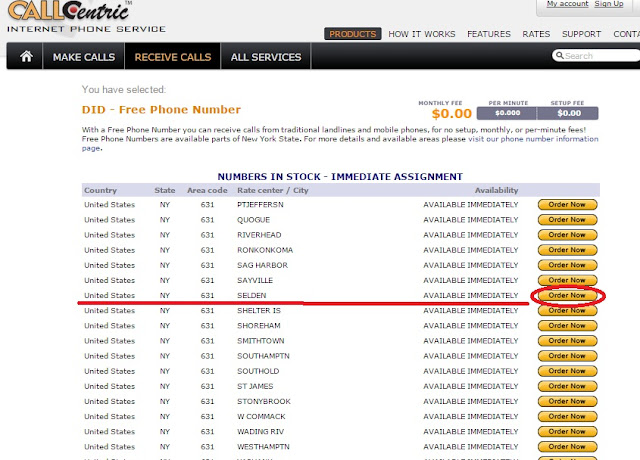Viewport: 640px width, 460px height.
Task: Click the $0.00 setup fee value
Action: [569, 113]
